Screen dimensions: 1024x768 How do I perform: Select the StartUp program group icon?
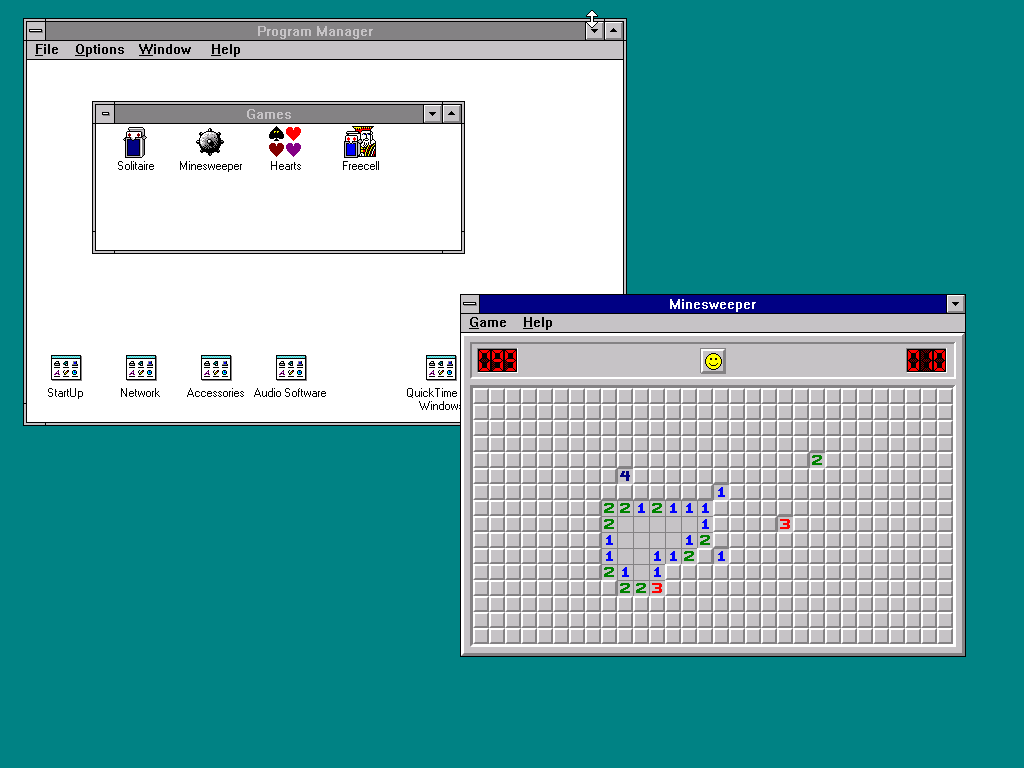click(65, 369)
